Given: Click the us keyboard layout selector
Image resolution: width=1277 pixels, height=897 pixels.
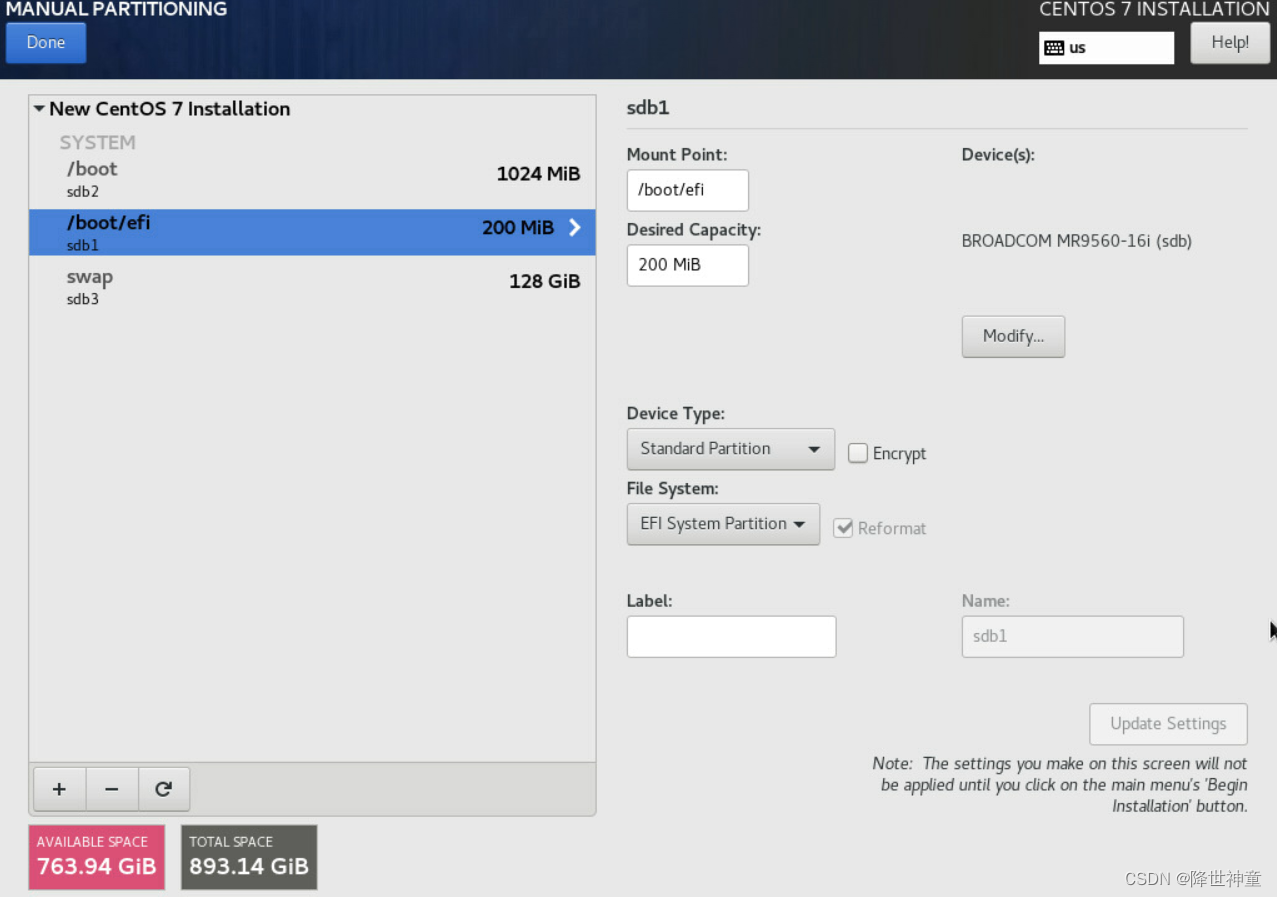Looking at the screenshot, I should coord(1106,48).
